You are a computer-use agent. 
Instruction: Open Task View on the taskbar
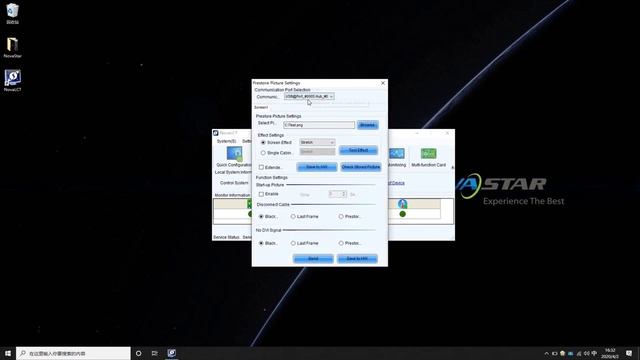pos(155,353)
